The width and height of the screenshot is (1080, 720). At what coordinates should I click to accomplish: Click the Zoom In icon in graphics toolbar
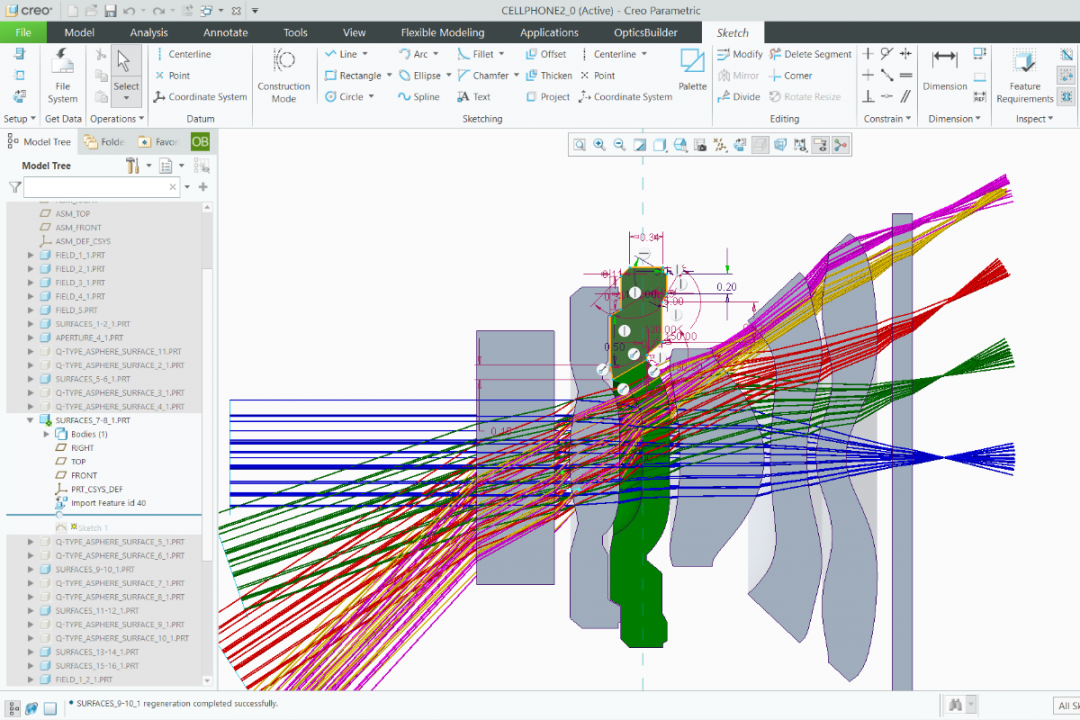point(599,145)
